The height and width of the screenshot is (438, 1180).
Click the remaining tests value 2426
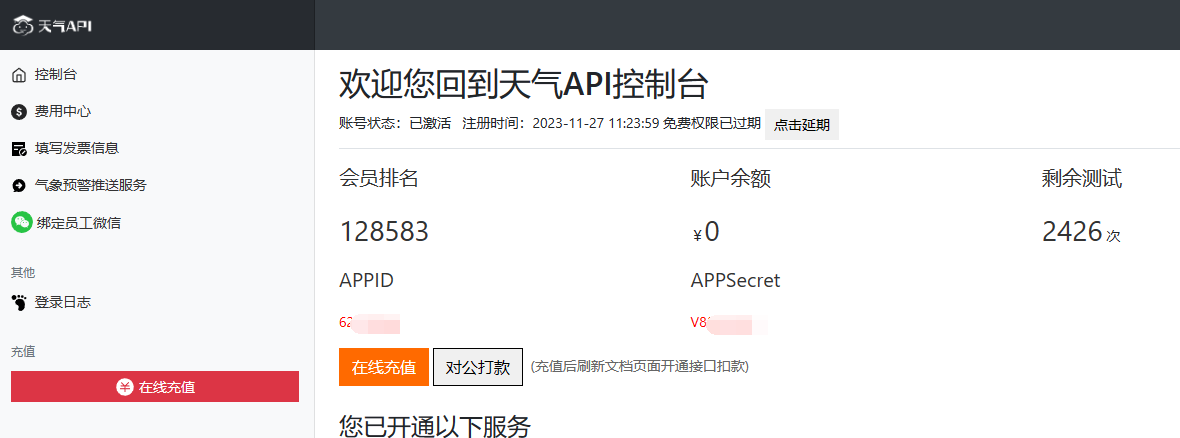point(1072,232)
